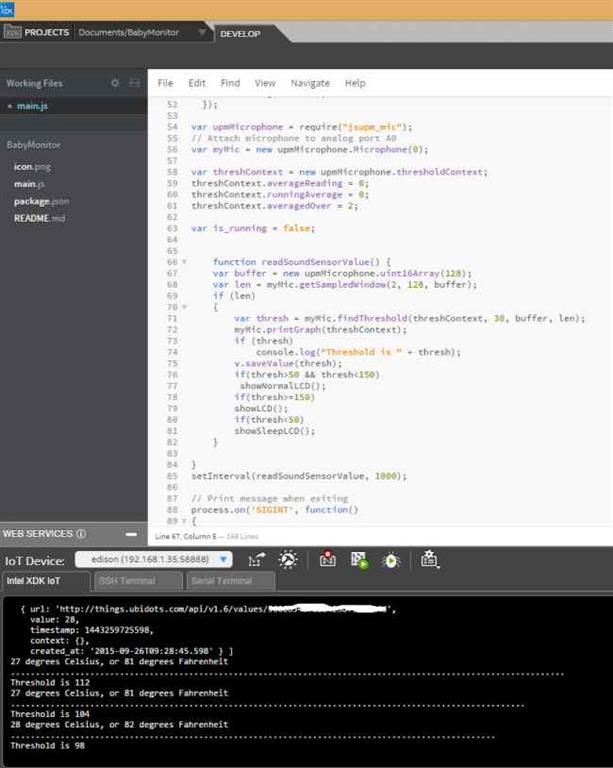
Task: Open the File menu
Action: tap(165, 83)
